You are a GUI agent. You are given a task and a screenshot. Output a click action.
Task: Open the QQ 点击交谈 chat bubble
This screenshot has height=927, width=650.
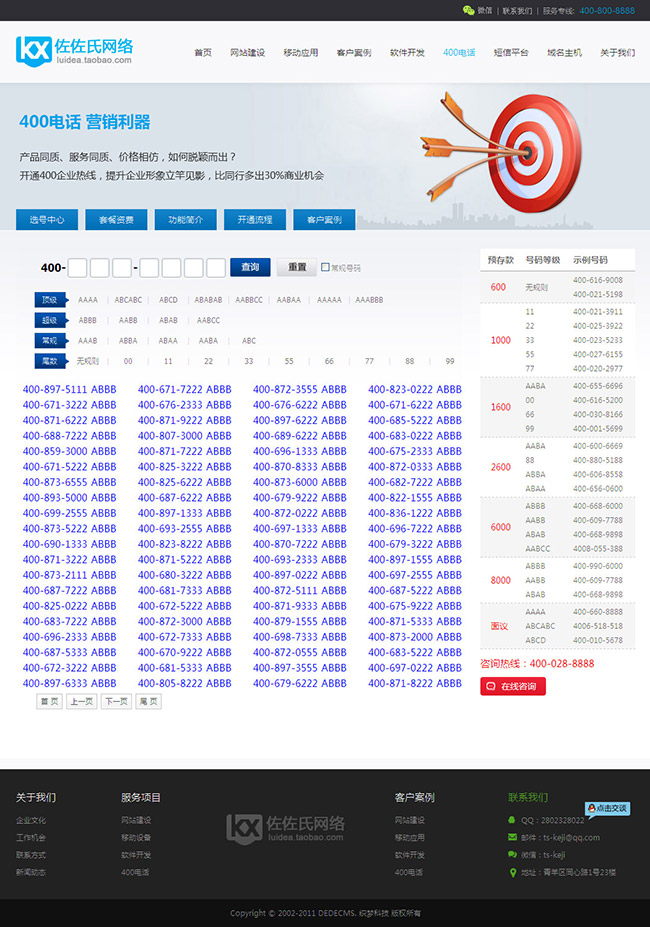tap(607, 808)
